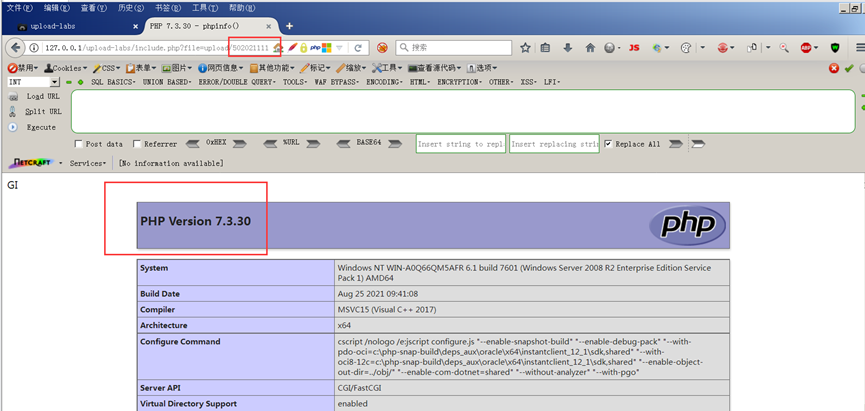Click the php icon in the address bar

315,48
